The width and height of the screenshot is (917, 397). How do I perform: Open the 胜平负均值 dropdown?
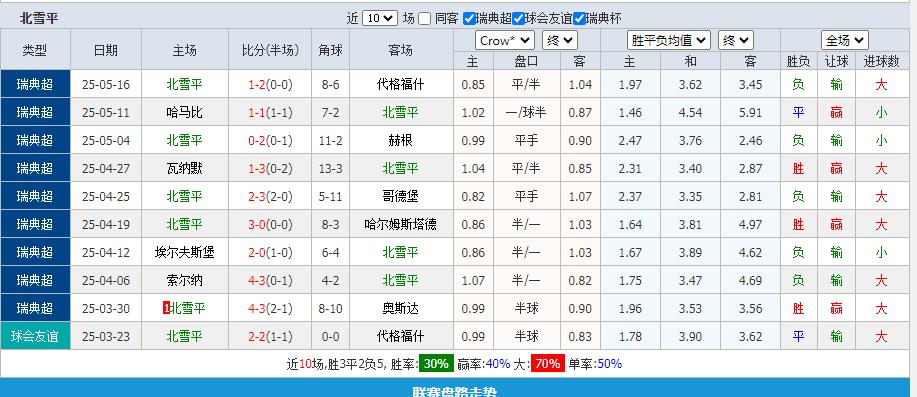(x=669, y=40)
